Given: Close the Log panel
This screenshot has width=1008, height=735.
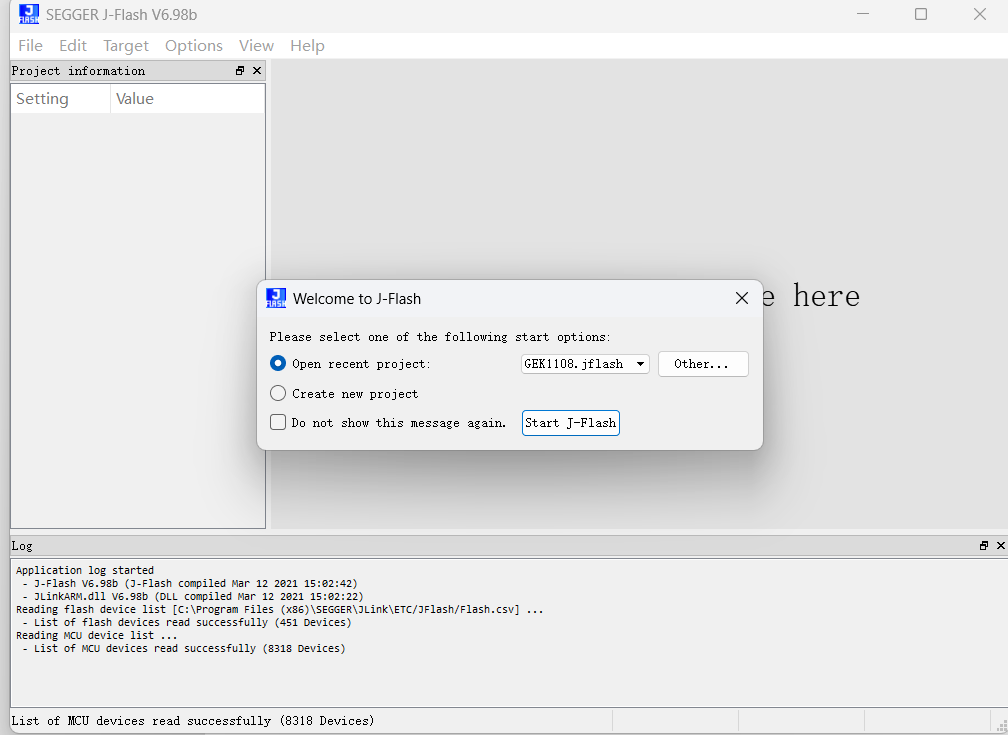Looking at the screenshot, I should (1000, 545).
